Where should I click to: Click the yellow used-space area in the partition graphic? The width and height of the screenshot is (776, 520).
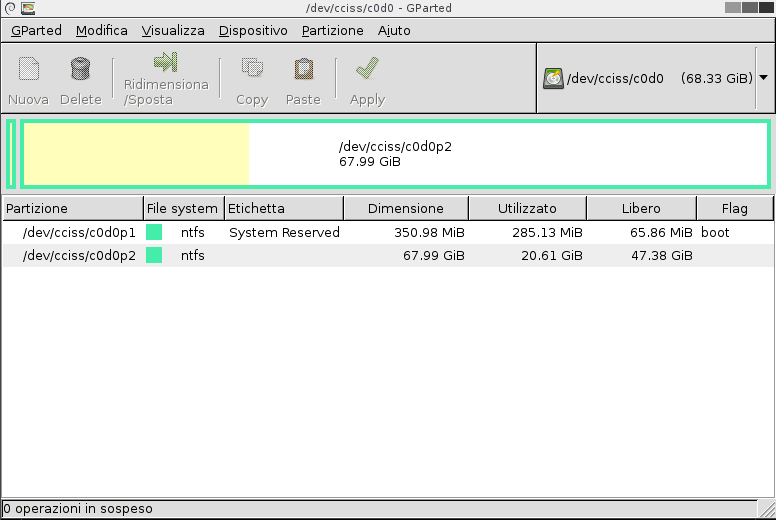135,154
